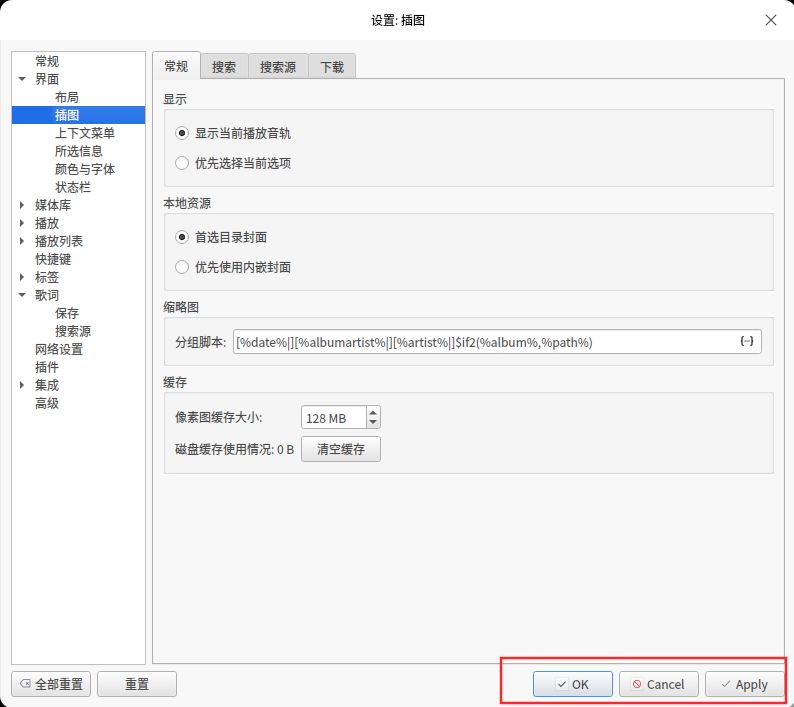Select 高级 in the settings tree
Screen dimensions: 794x707
click(x=47, y=403)
